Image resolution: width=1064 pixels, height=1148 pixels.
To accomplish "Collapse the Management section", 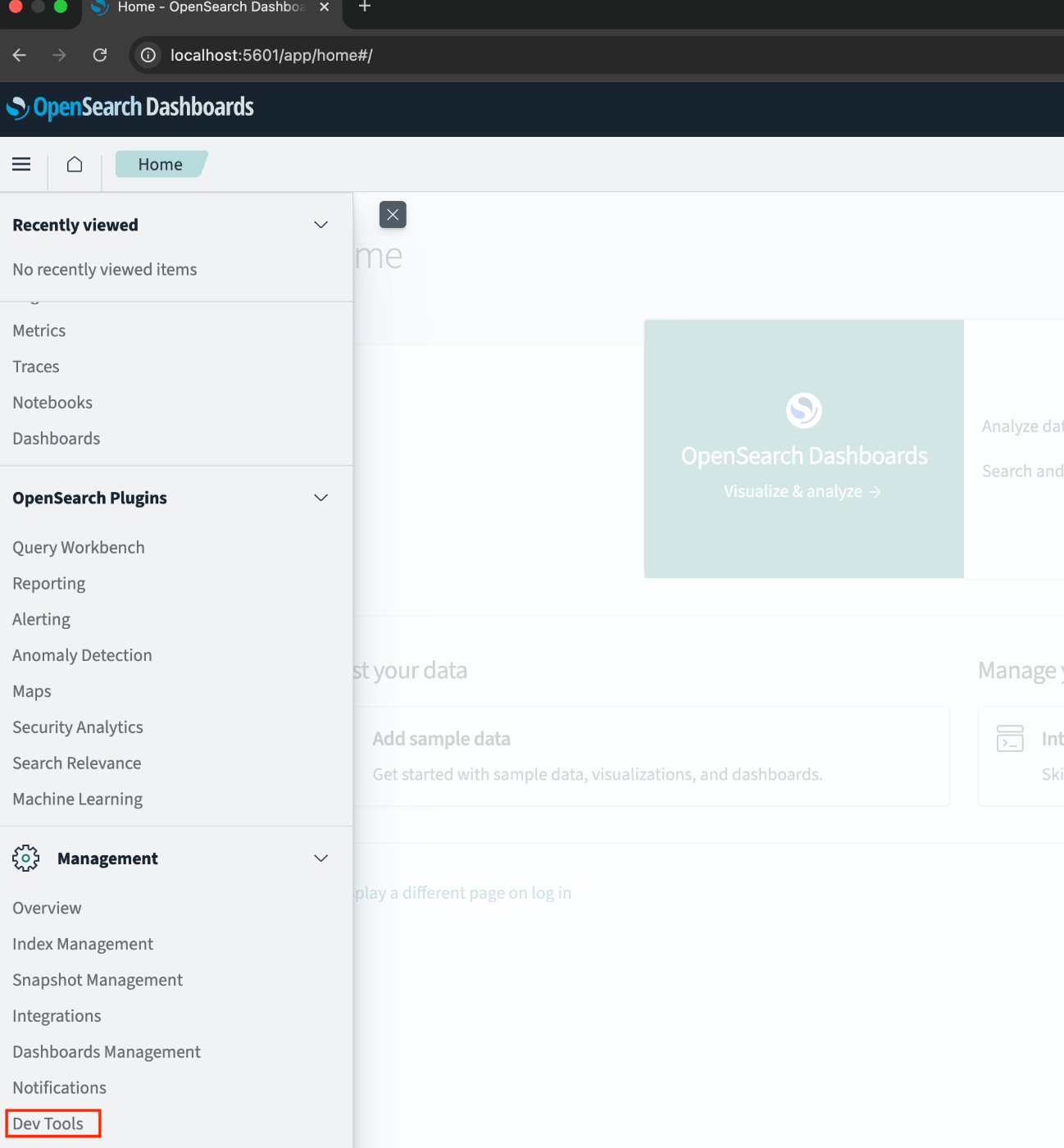I will (321, 858).
